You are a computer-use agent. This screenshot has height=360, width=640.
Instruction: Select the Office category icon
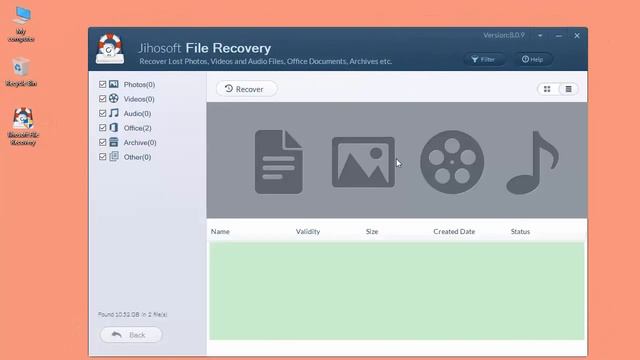114,127
